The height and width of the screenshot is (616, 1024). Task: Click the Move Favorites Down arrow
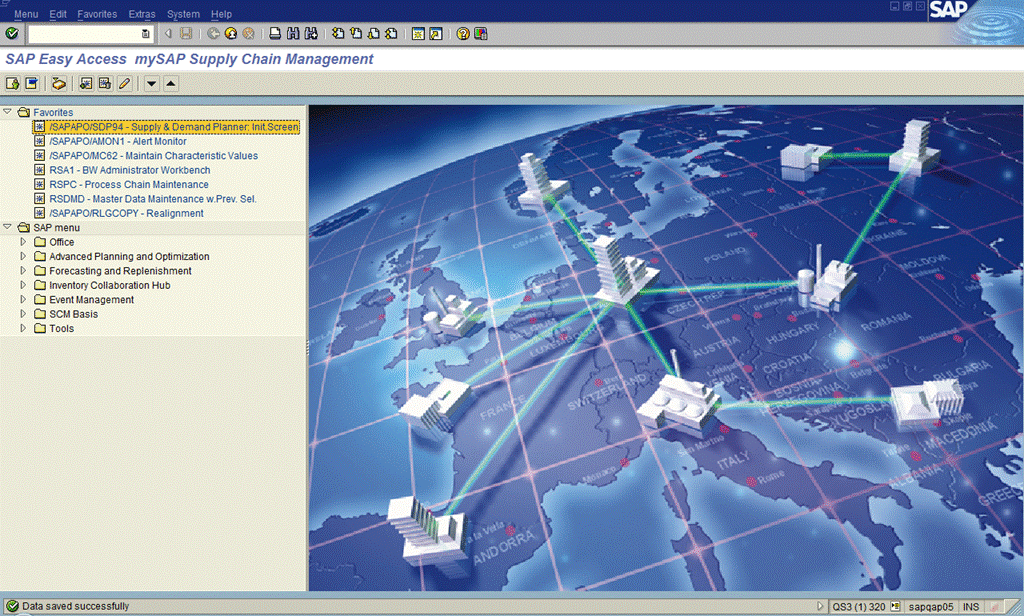(152, 84)
